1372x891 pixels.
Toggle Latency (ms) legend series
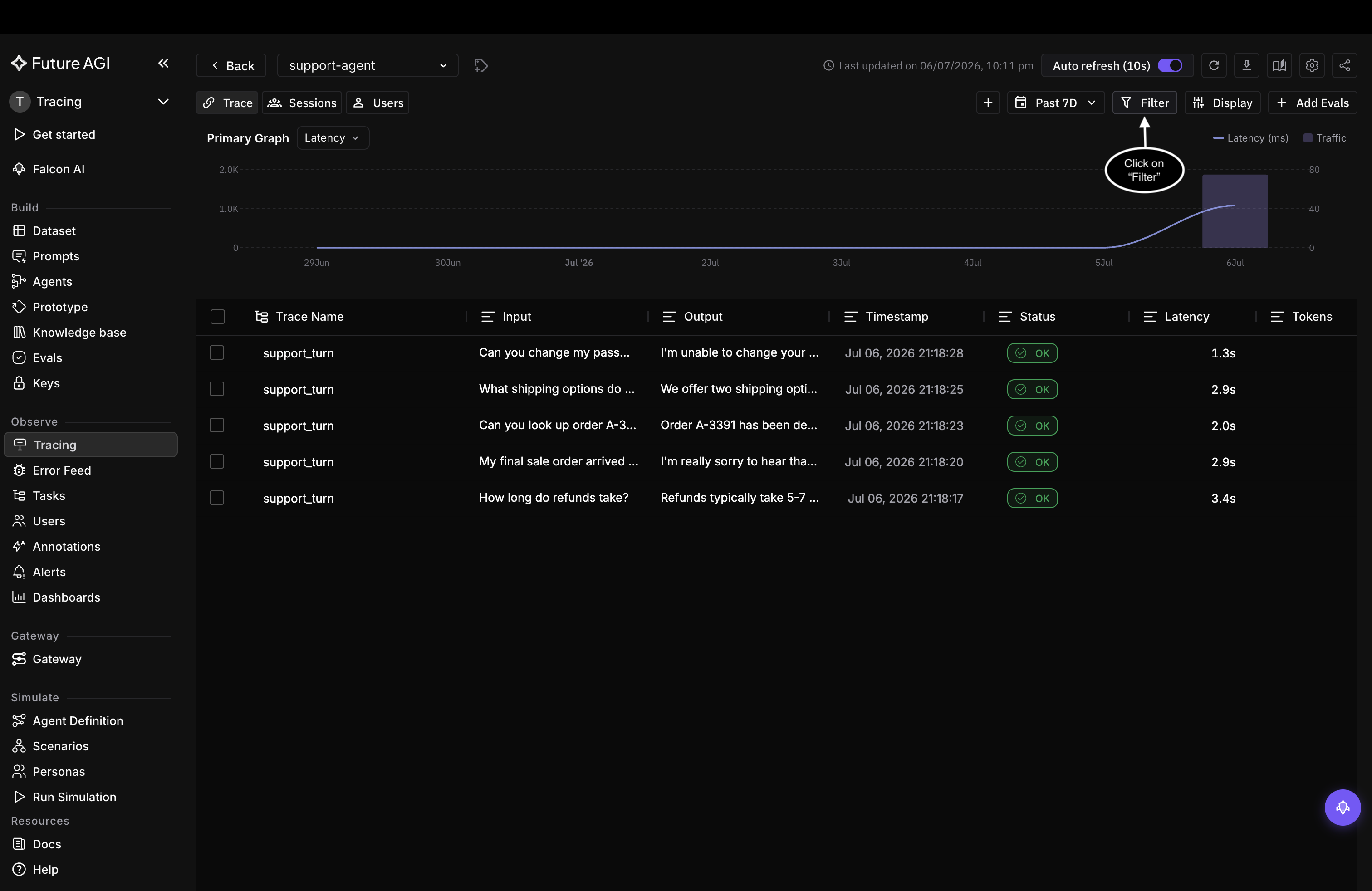coord(1250,138)
